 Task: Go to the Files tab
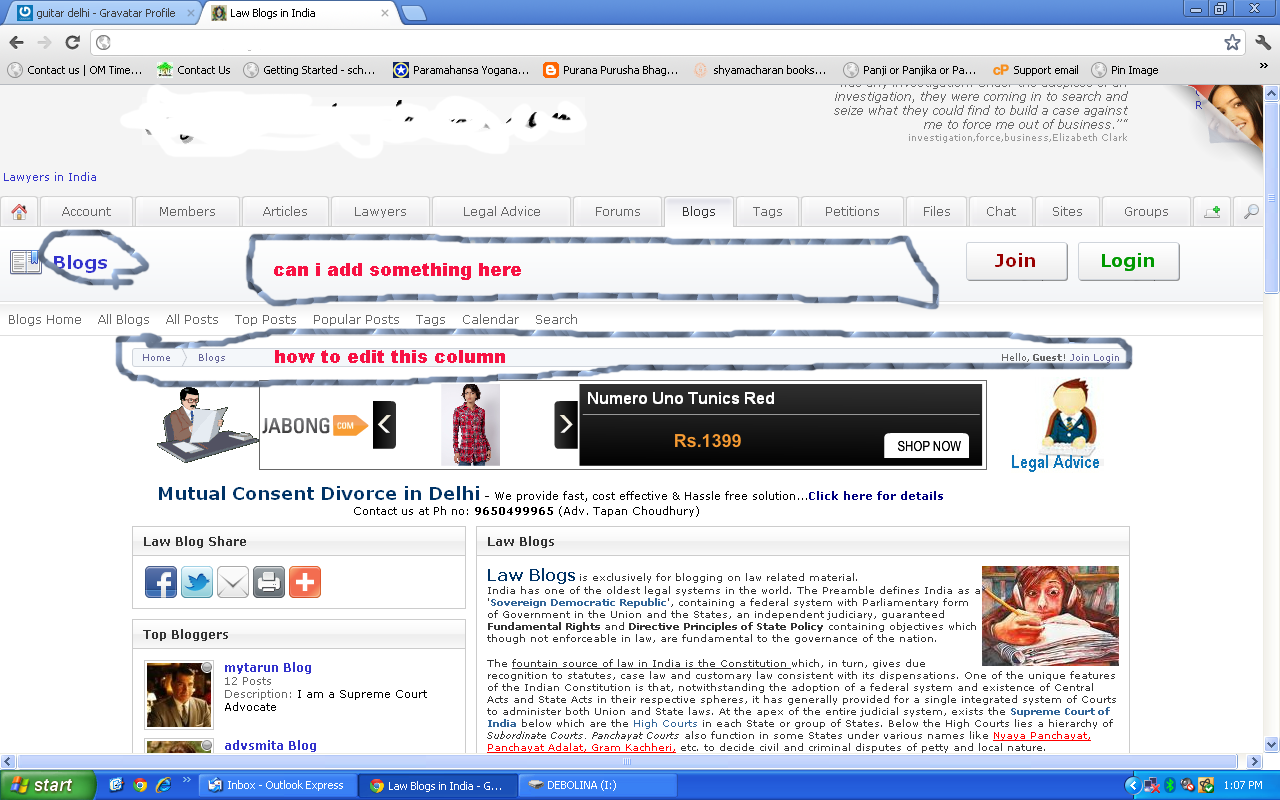coord(937,211)
